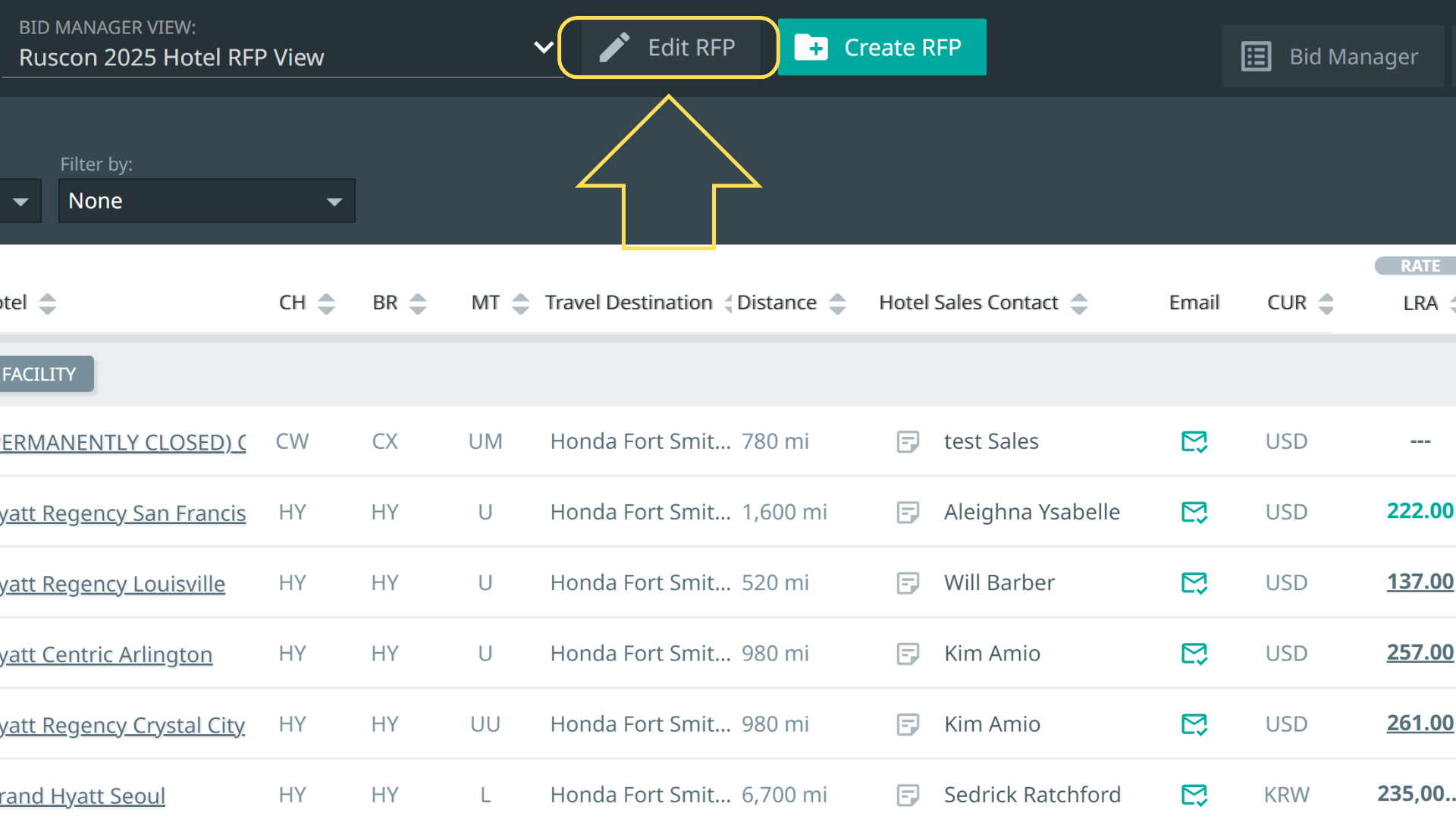Viewport: 1456px width, 819px height.
Task: Click the email icon in the Grand Hyatt Seoul row
Action: [1194, 795]
